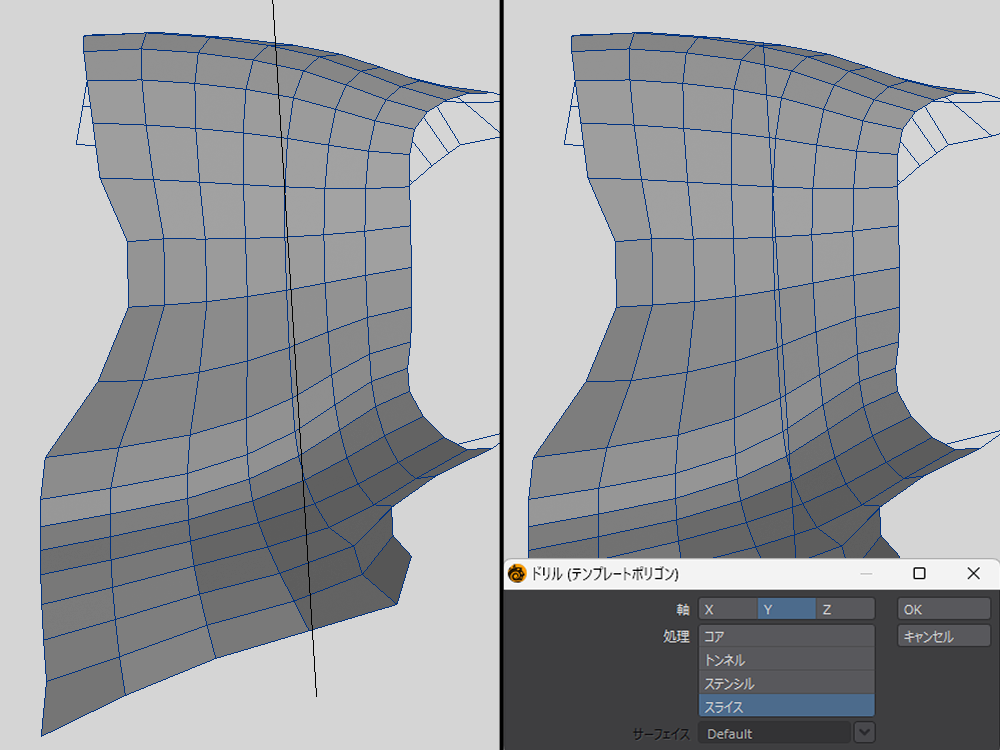This screenshot has width=1000, height=750.
Task: Open the サーフェイス dropdown arrow
Action: click(864, 733)
